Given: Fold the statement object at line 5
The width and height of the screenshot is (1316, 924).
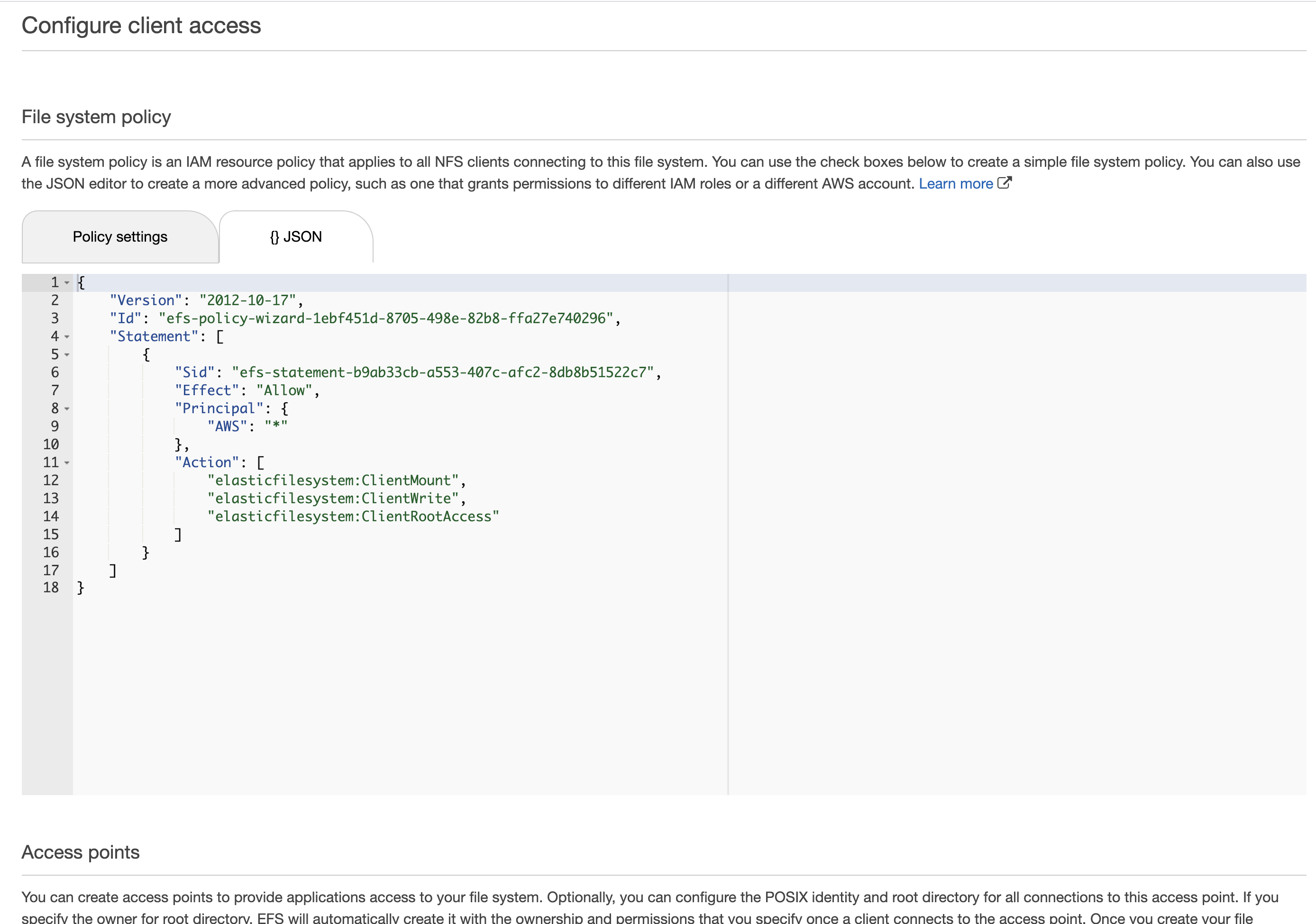Looking at the screenshot, I should tap(67, 355).
